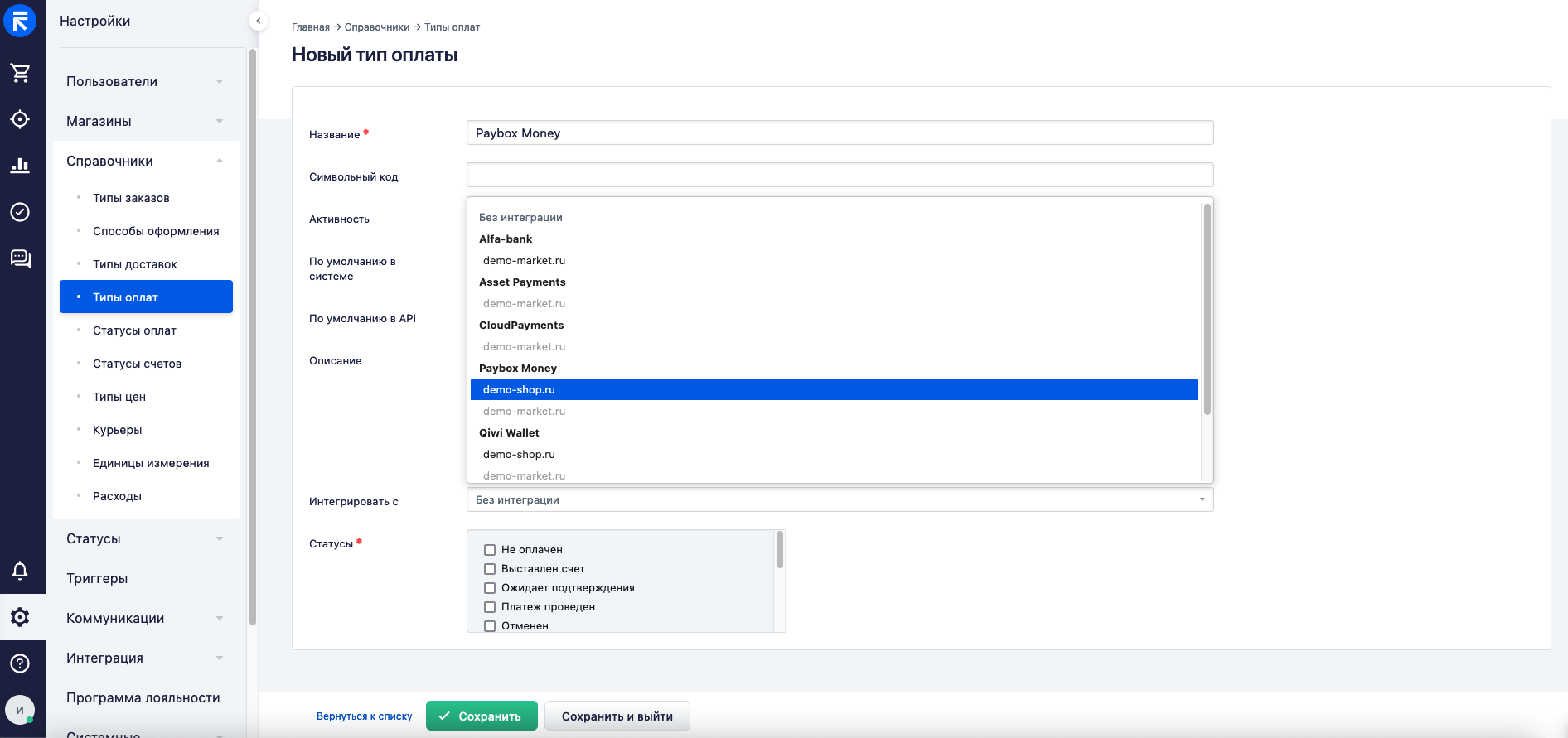Follow 'Вернуться к списку' link
The image size is (1568, 738).
click(364, 716)
